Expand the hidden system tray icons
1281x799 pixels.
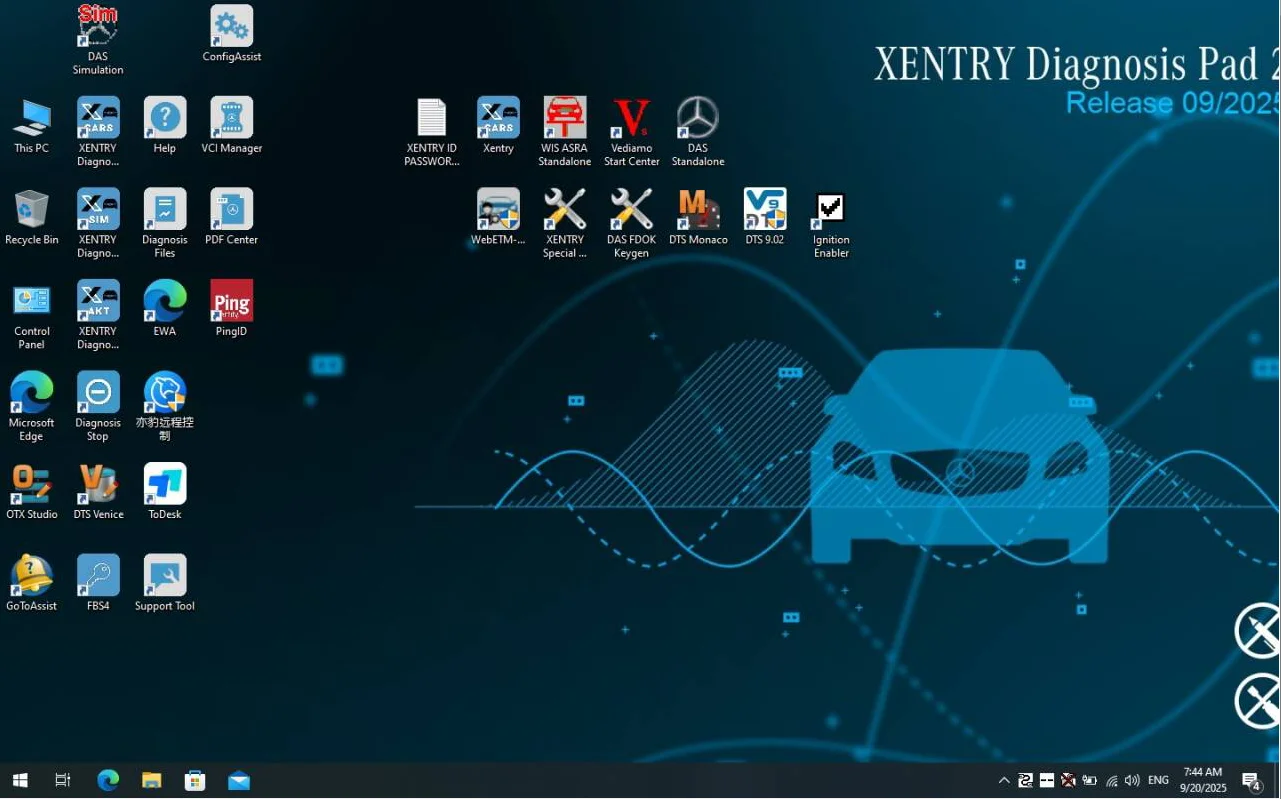(x=1004, y=780)
